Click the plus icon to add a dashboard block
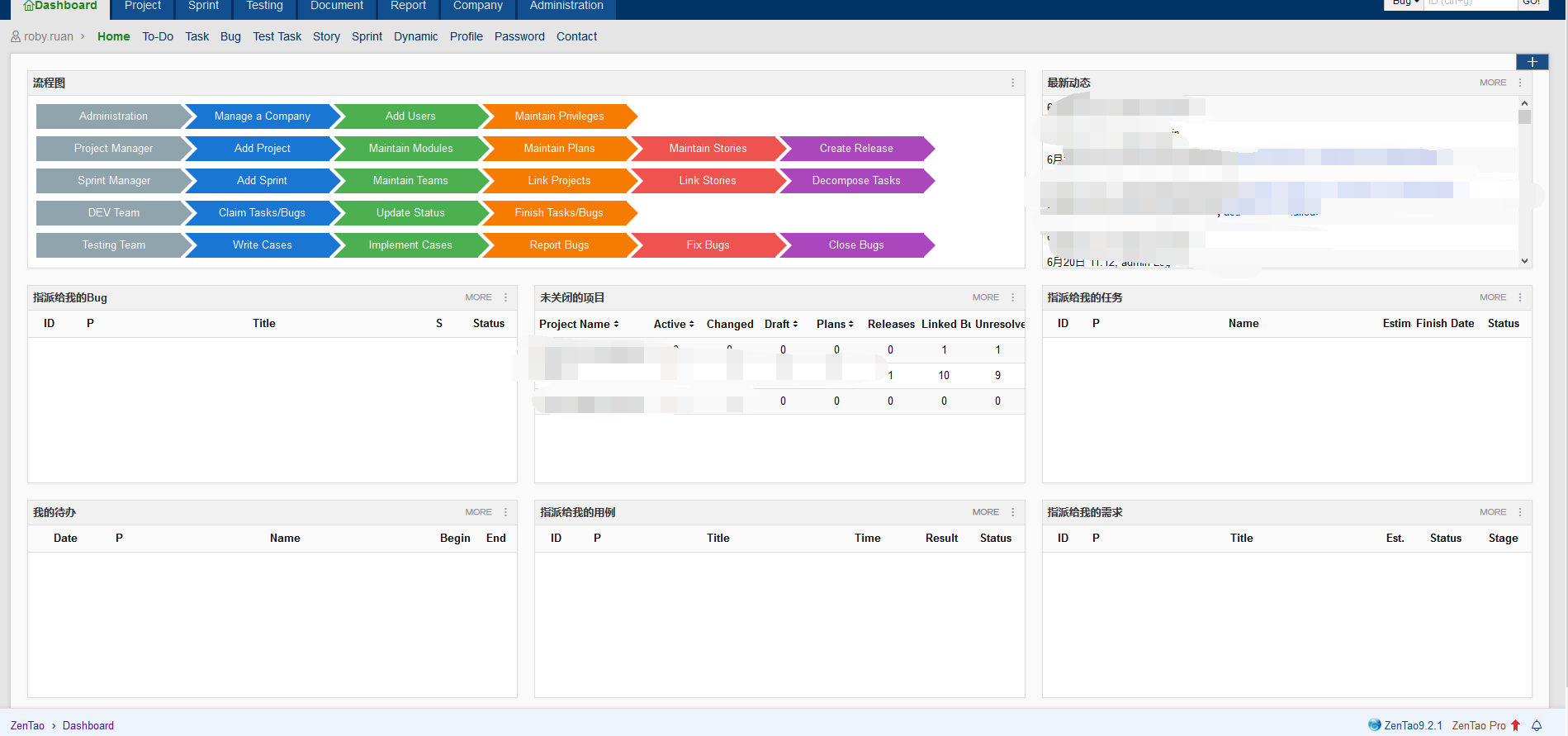The height and width of the screenshot is (736, 1568). 1532,62
